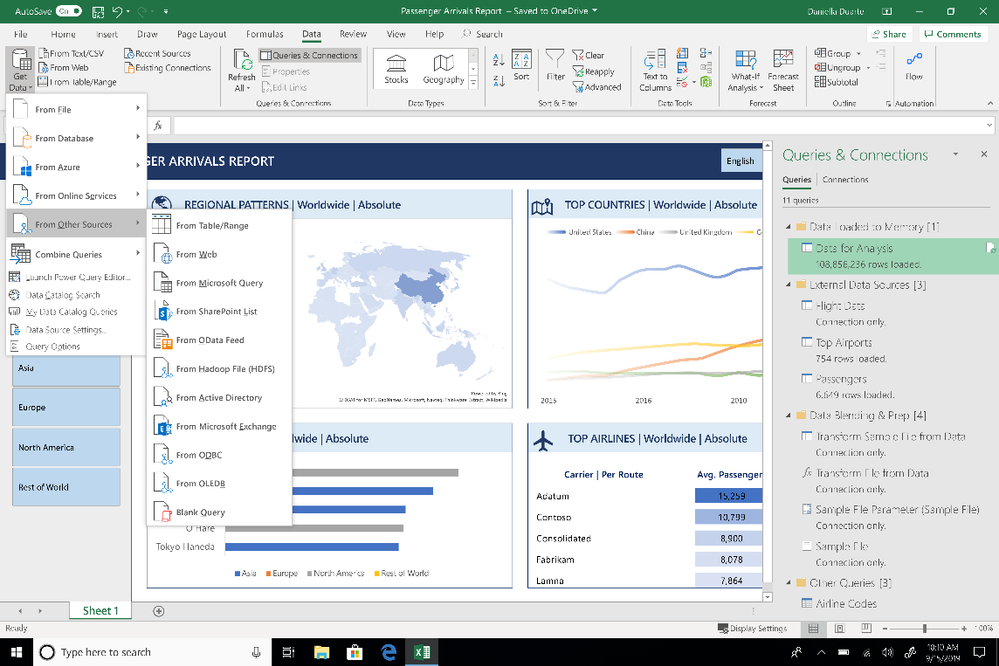Viewport: 999px width, 666px height.
Task: Click Subtotal in Outline group
Action: pos(836,82)
